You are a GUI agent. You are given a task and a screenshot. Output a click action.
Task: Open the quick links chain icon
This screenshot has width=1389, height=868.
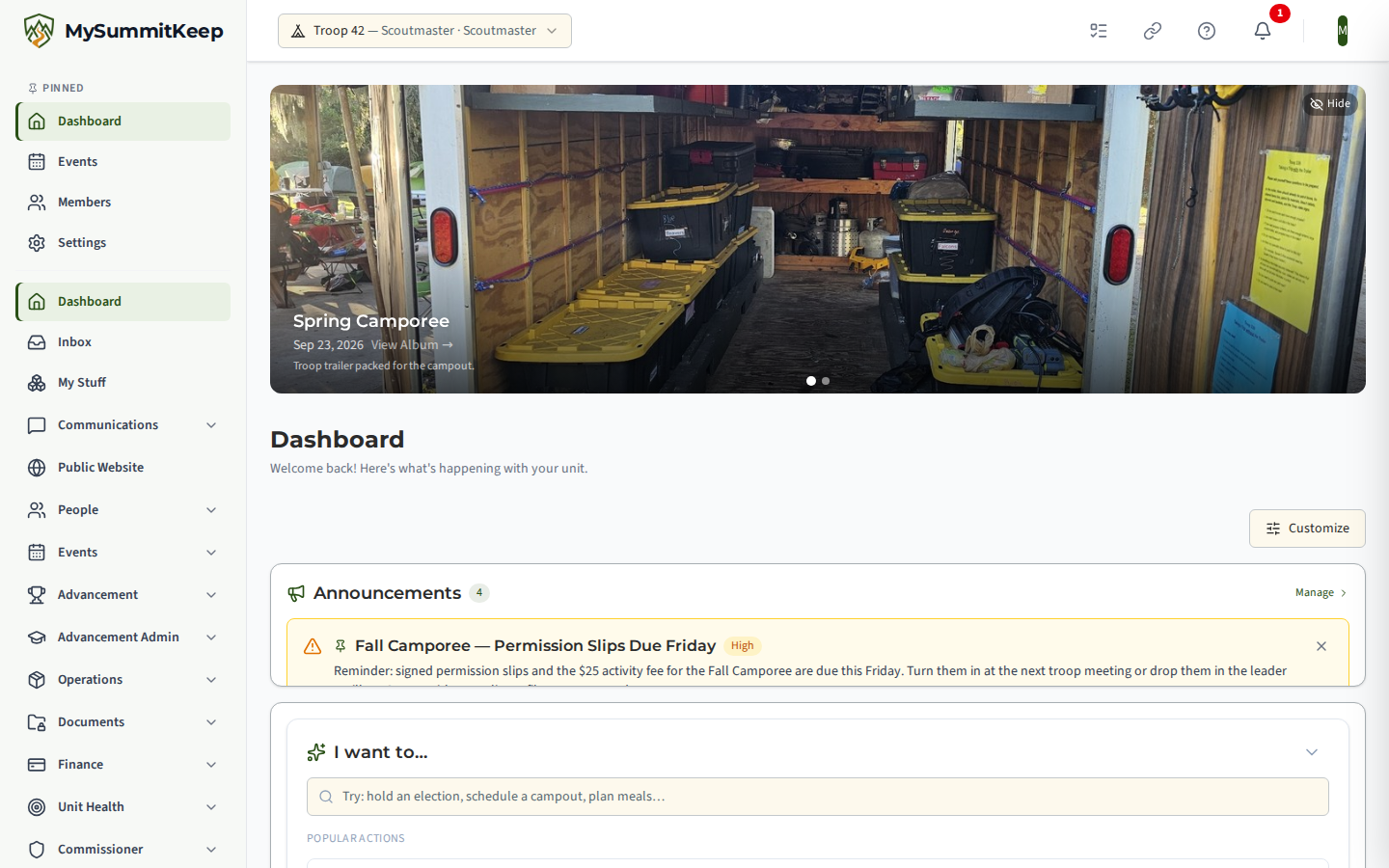[1153, 31]
